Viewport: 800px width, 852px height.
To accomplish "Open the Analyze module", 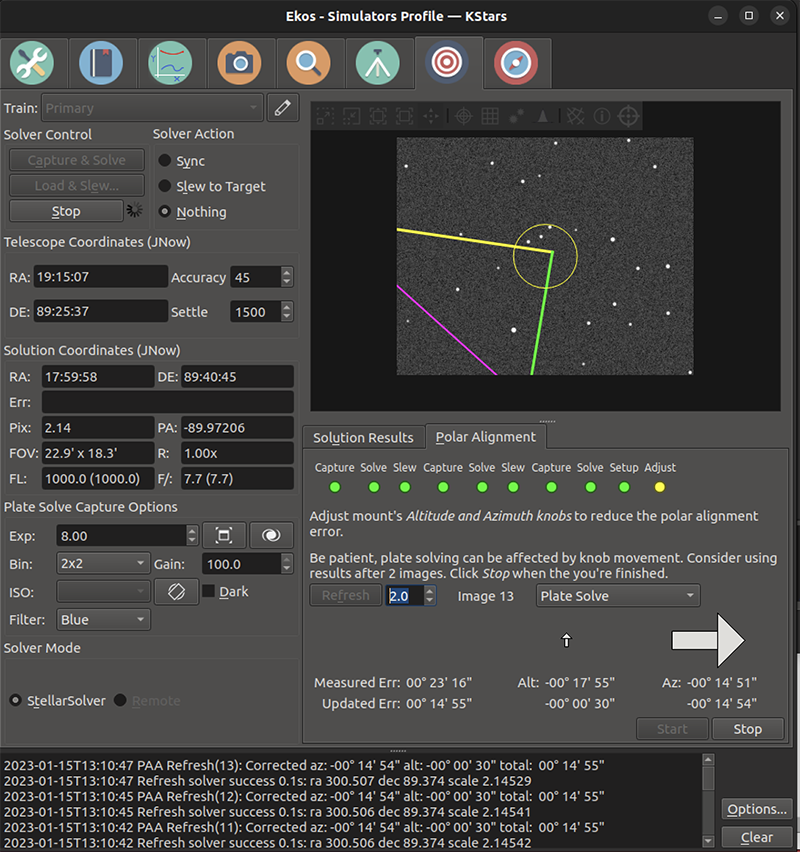I will pyautogui.click(x=170, y=61).
